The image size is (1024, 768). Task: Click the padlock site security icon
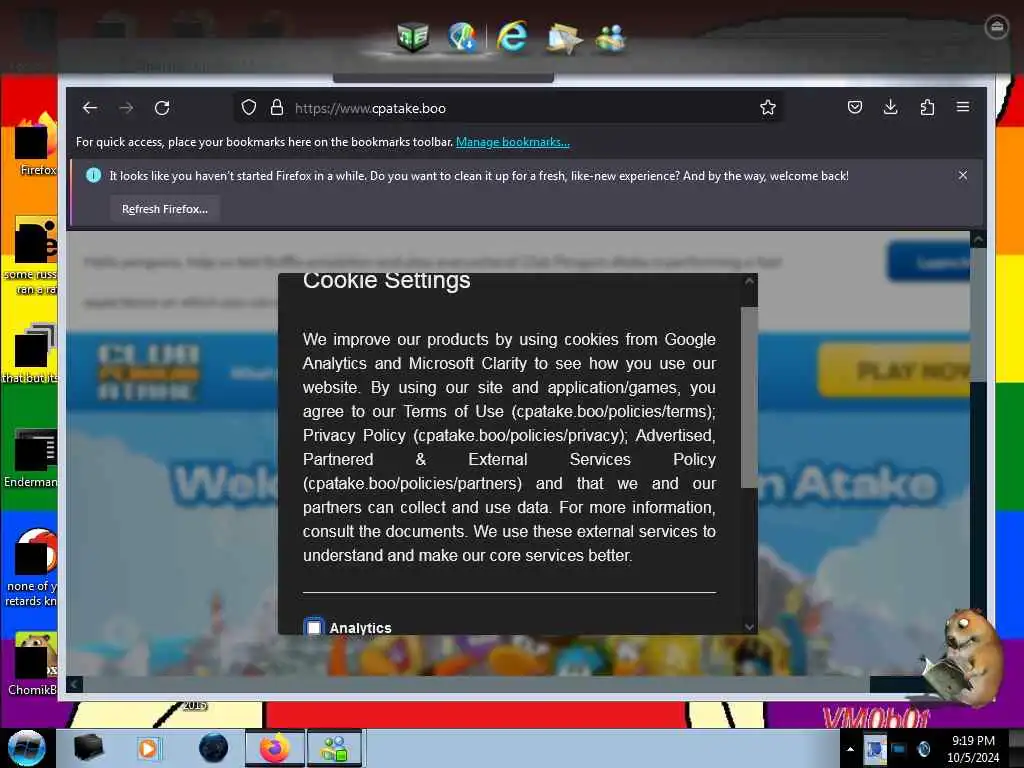pos(277,108)
